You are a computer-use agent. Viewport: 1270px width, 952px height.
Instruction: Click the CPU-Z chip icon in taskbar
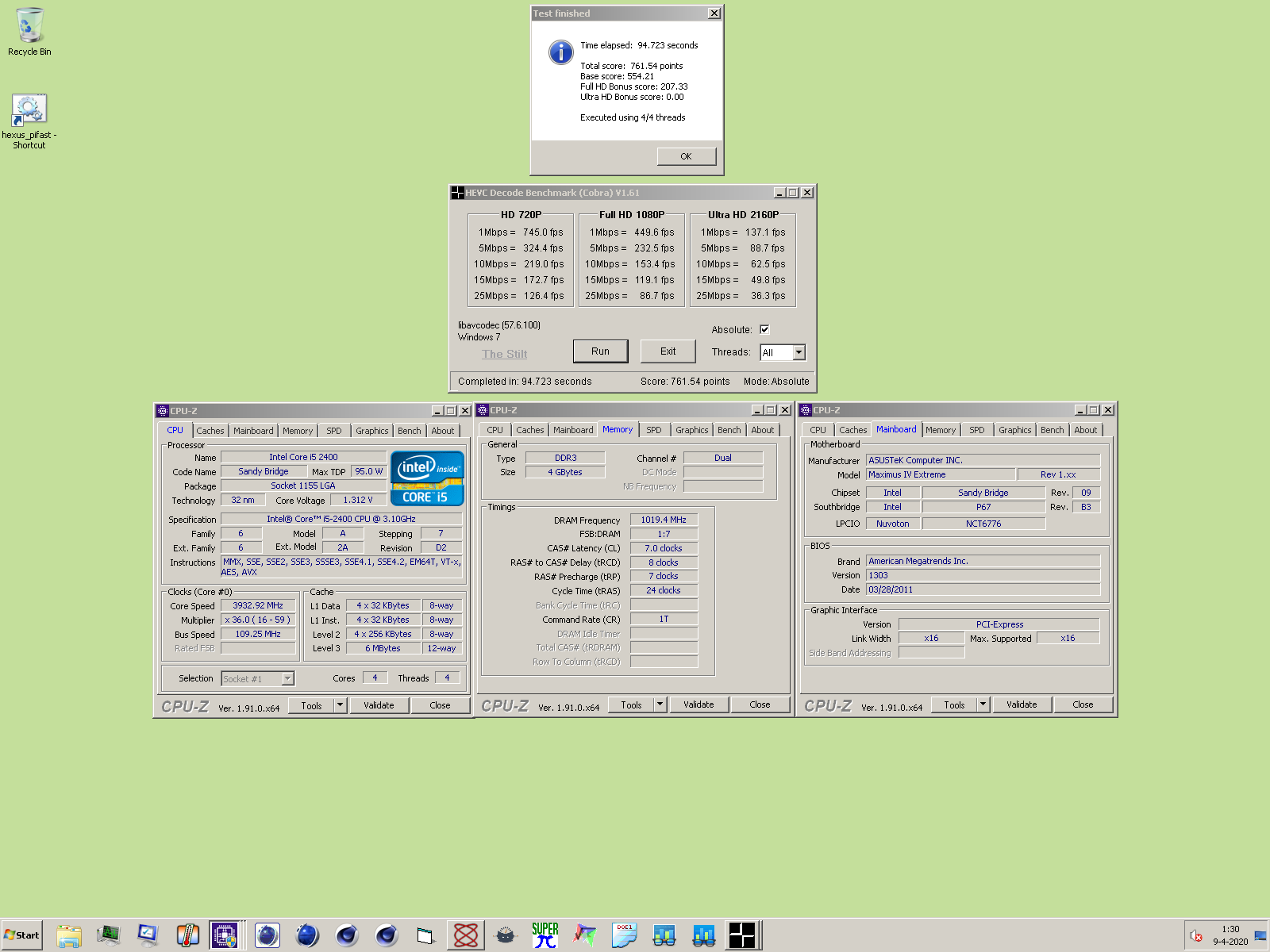tap(225, 935)
